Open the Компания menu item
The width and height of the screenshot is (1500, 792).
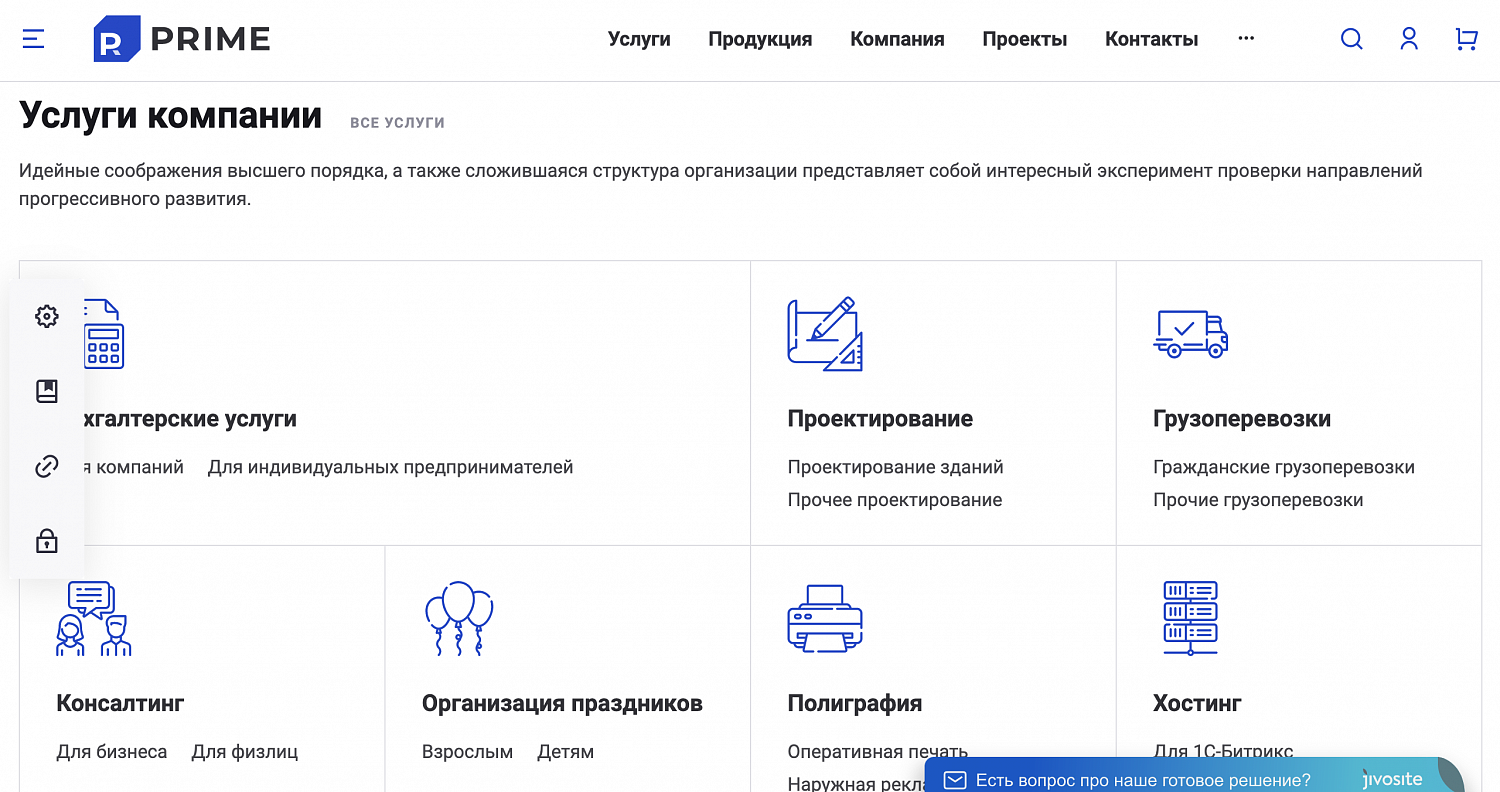point(897,39)
